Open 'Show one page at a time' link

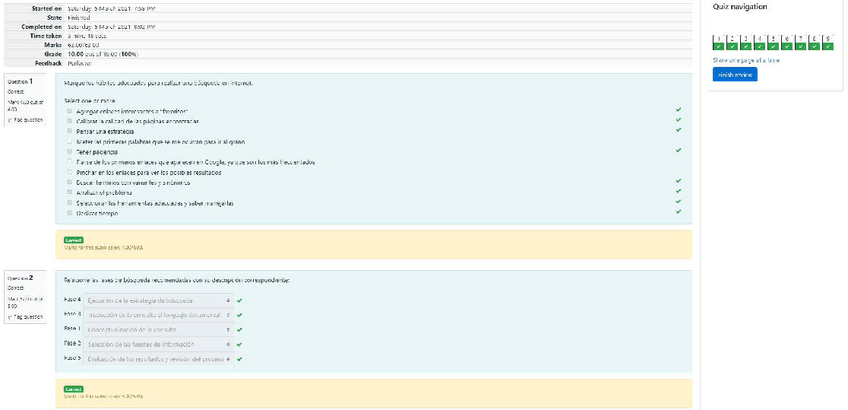746,60
